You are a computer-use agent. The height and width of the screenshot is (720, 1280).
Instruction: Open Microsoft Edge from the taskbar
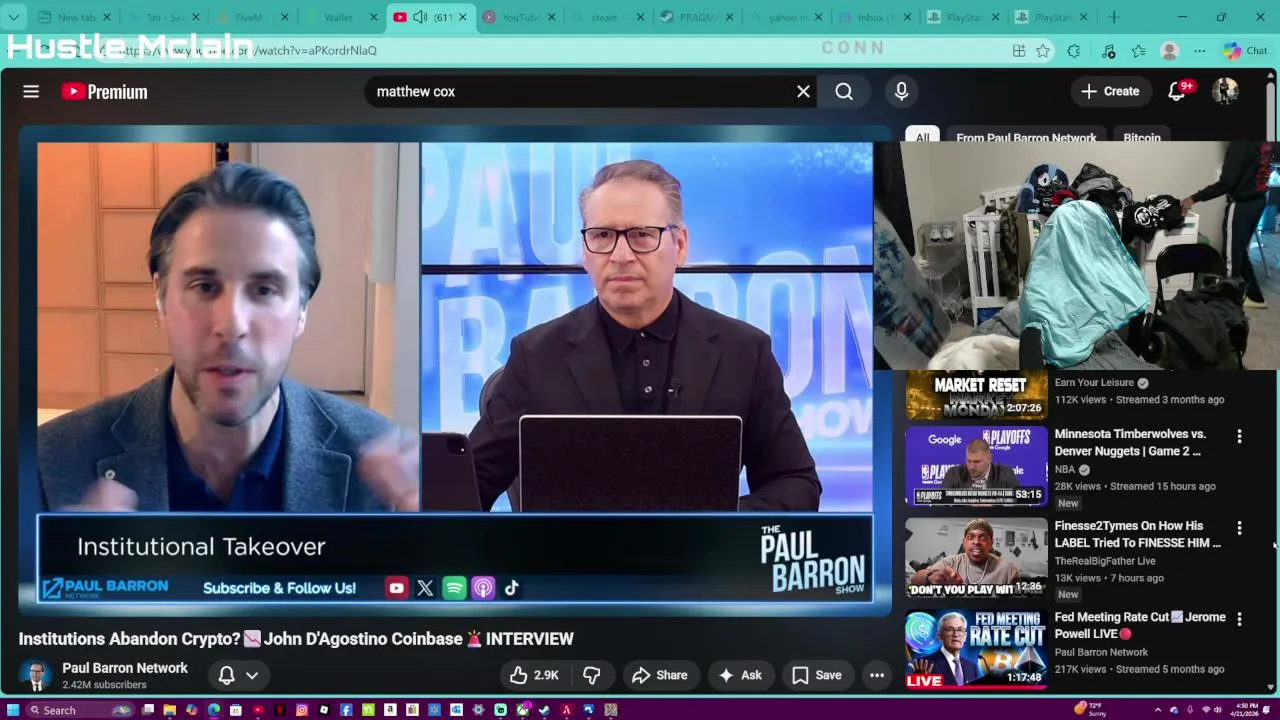(x=214, y=710)
